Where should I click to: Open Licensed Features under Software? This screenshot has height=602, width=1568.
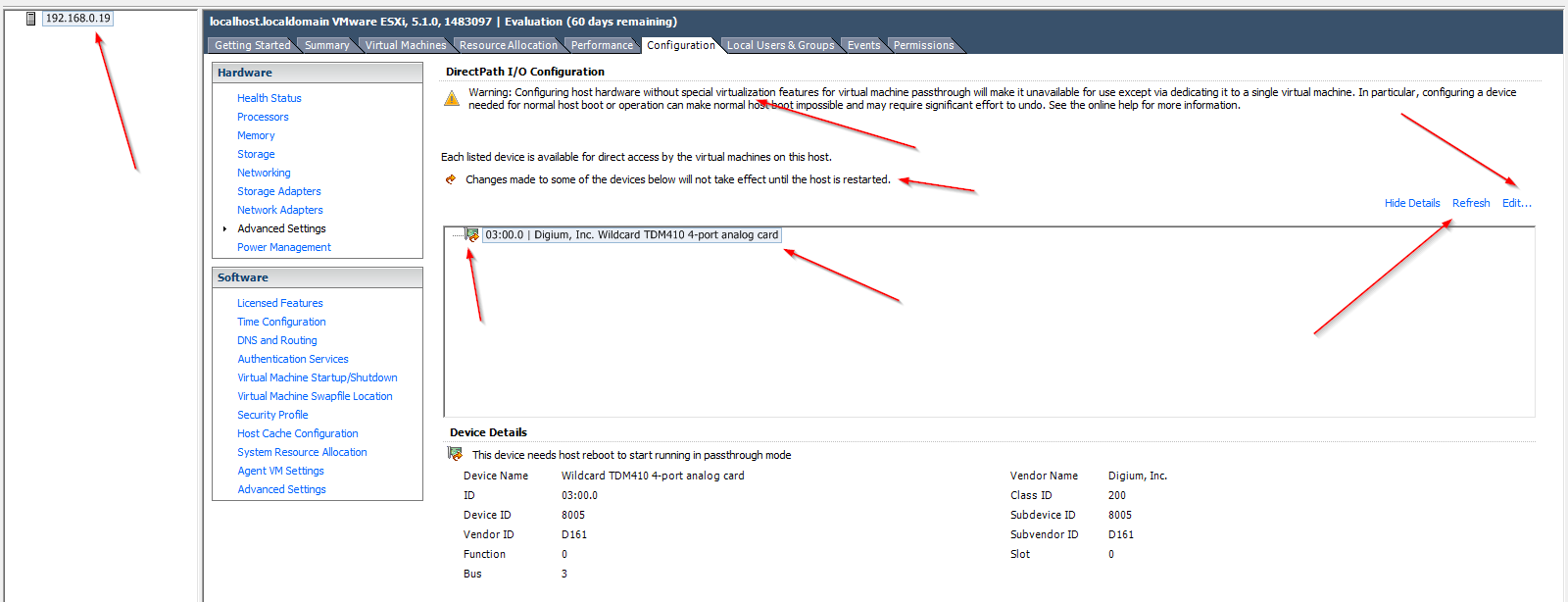tap(280, 303)
